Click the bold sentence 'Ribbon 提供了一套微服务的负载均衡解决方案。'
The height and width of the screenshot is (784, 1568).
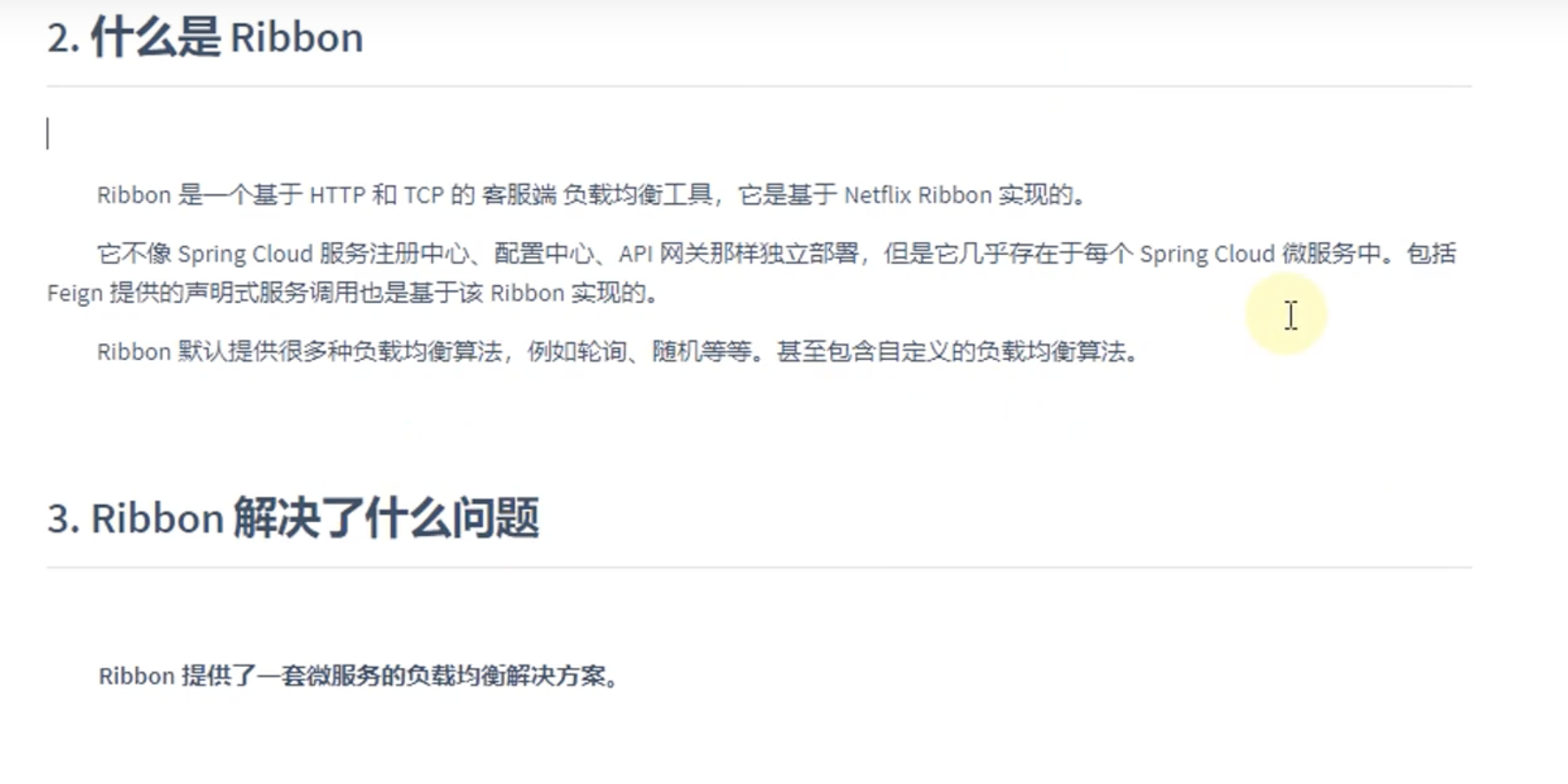(x=359, y=676)
